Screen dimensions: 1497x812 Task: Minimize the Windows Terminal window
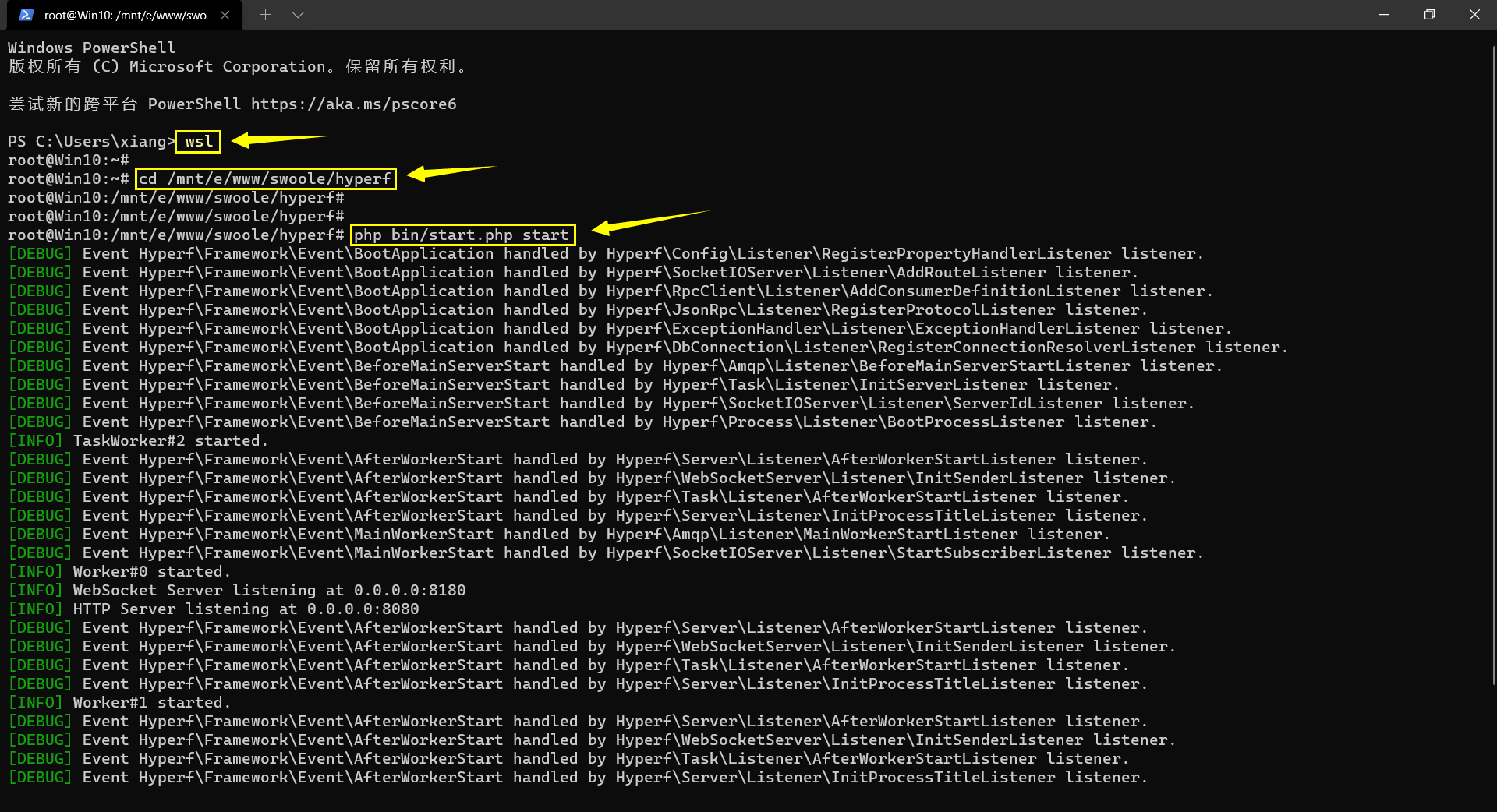point(1383,14)
